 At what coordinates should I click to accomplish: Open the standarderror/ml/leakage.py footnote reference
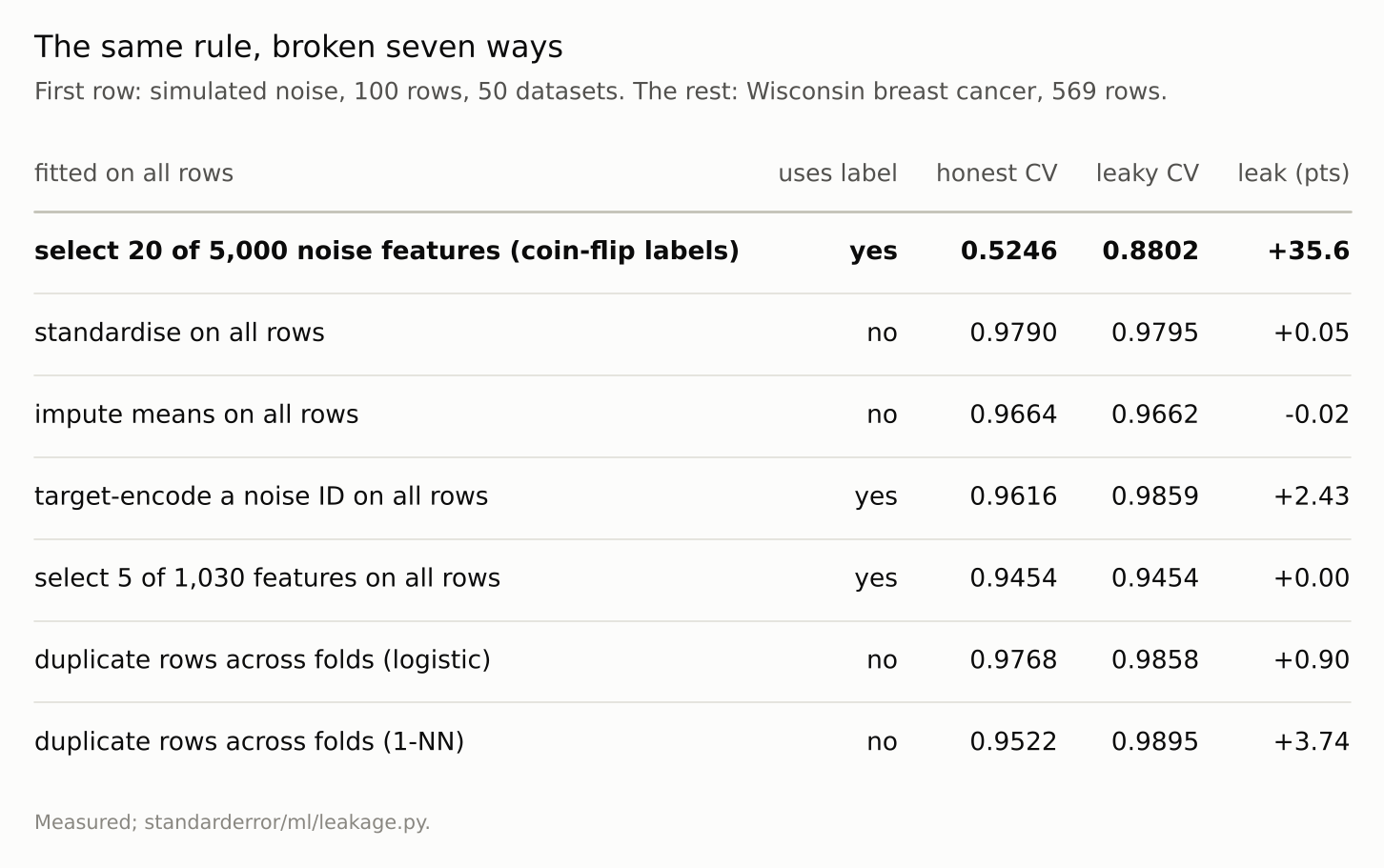287,822
